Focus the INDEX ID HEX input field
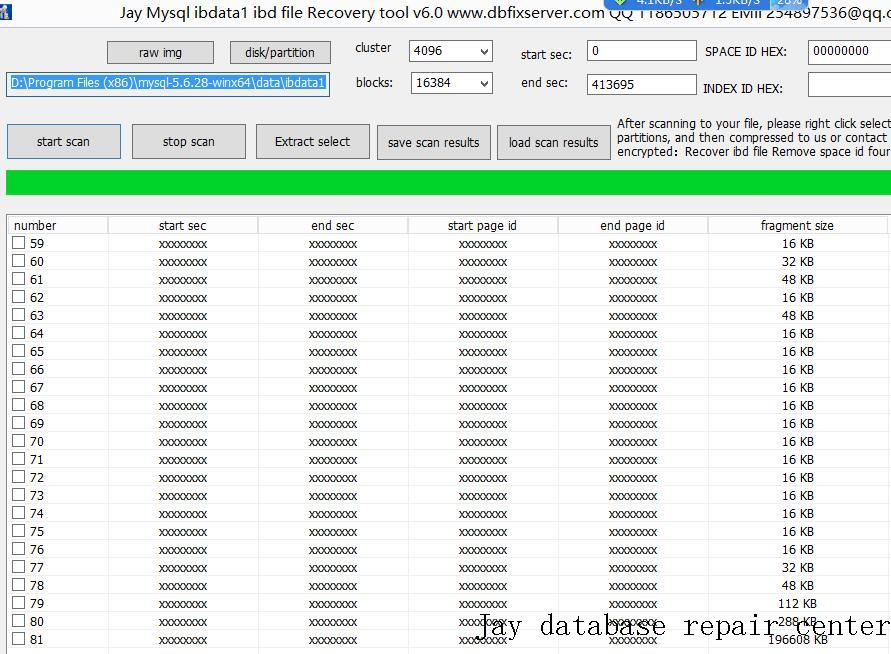 point(850,85)
